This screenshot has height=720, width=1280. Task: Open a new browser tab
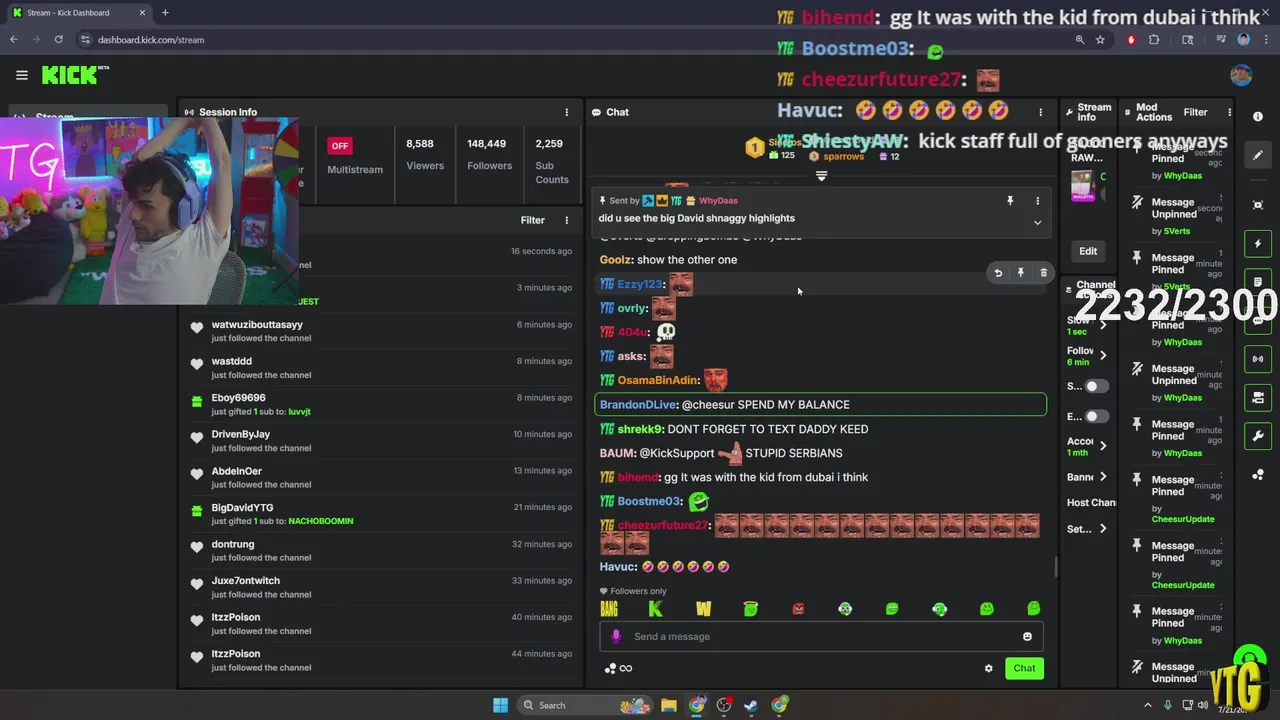165,13
